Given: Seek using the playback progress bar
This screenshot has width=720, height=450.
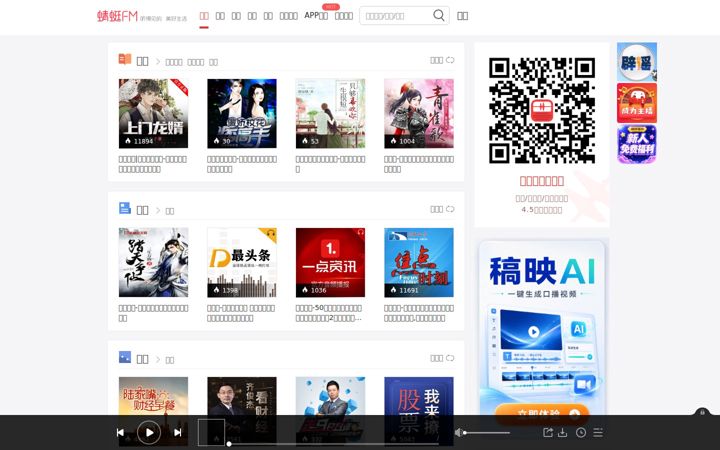Looking at the screenshot, I should [335, 444].
